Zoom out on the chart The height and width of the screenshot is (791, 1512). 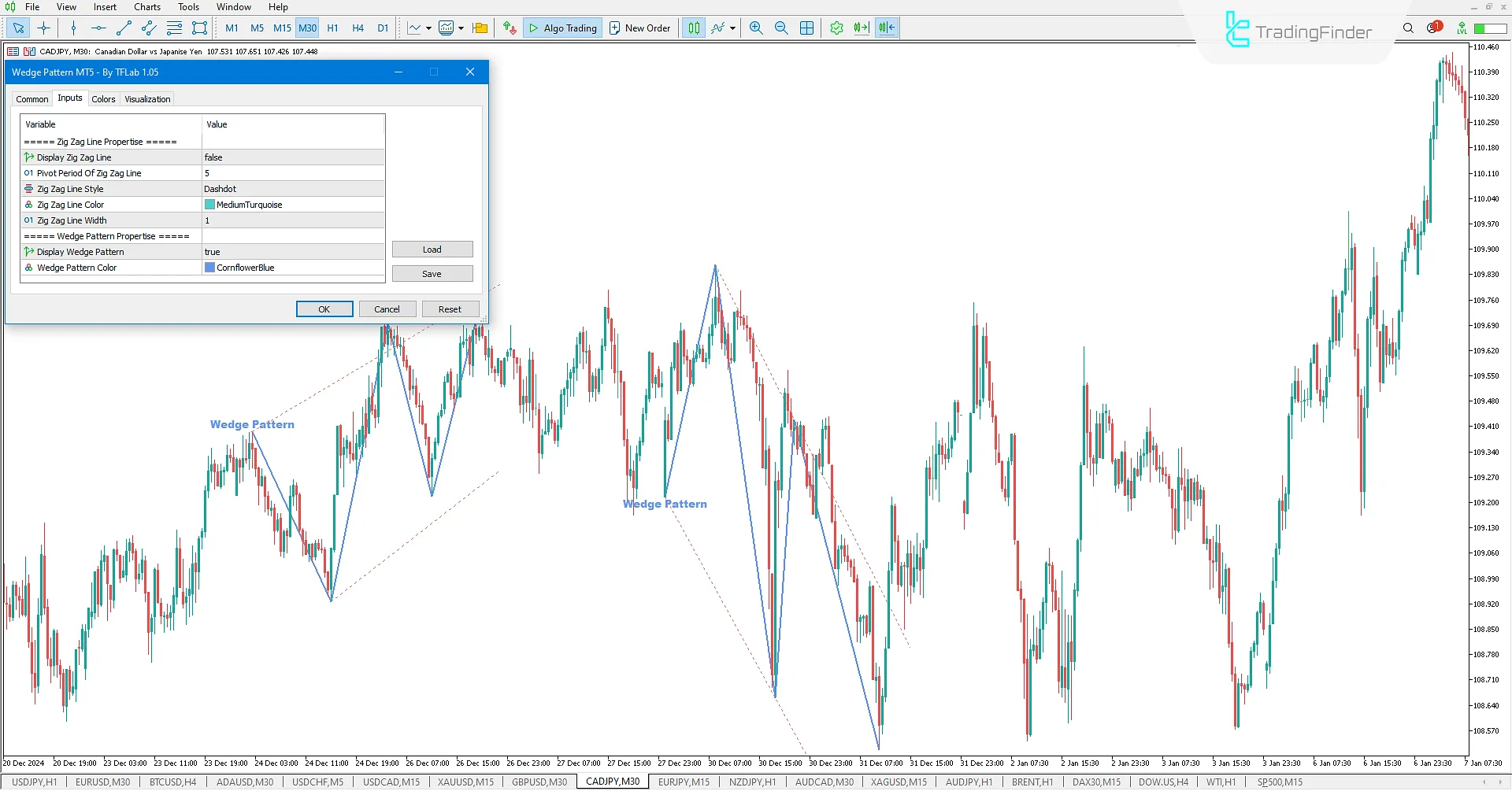tap(781, 28)
